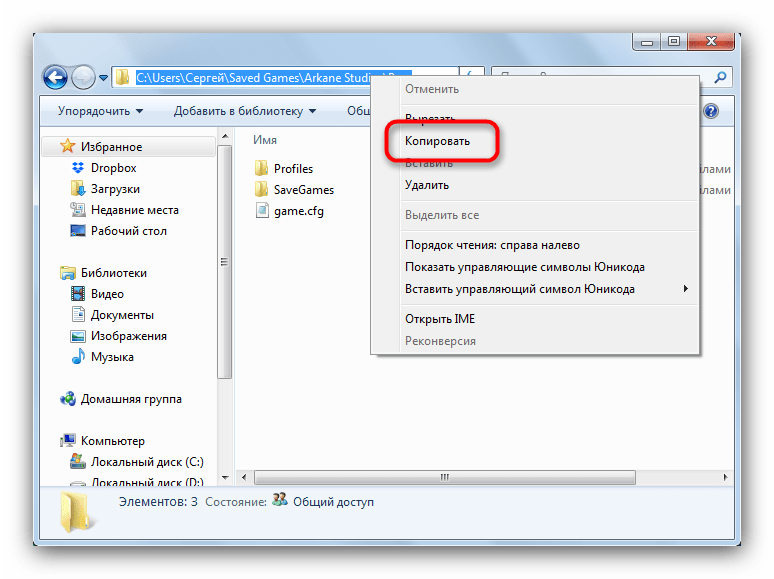Click navigation pane scroll up arrow
Viewport: 774px width, 579px height.
coord(225,136)
